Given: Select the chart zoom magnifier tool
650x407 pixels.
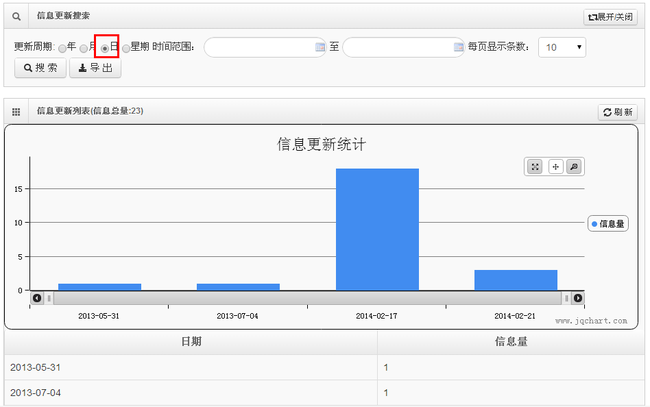Looking at the screenshot, I should pyautogui.click(x=574, y=167).
